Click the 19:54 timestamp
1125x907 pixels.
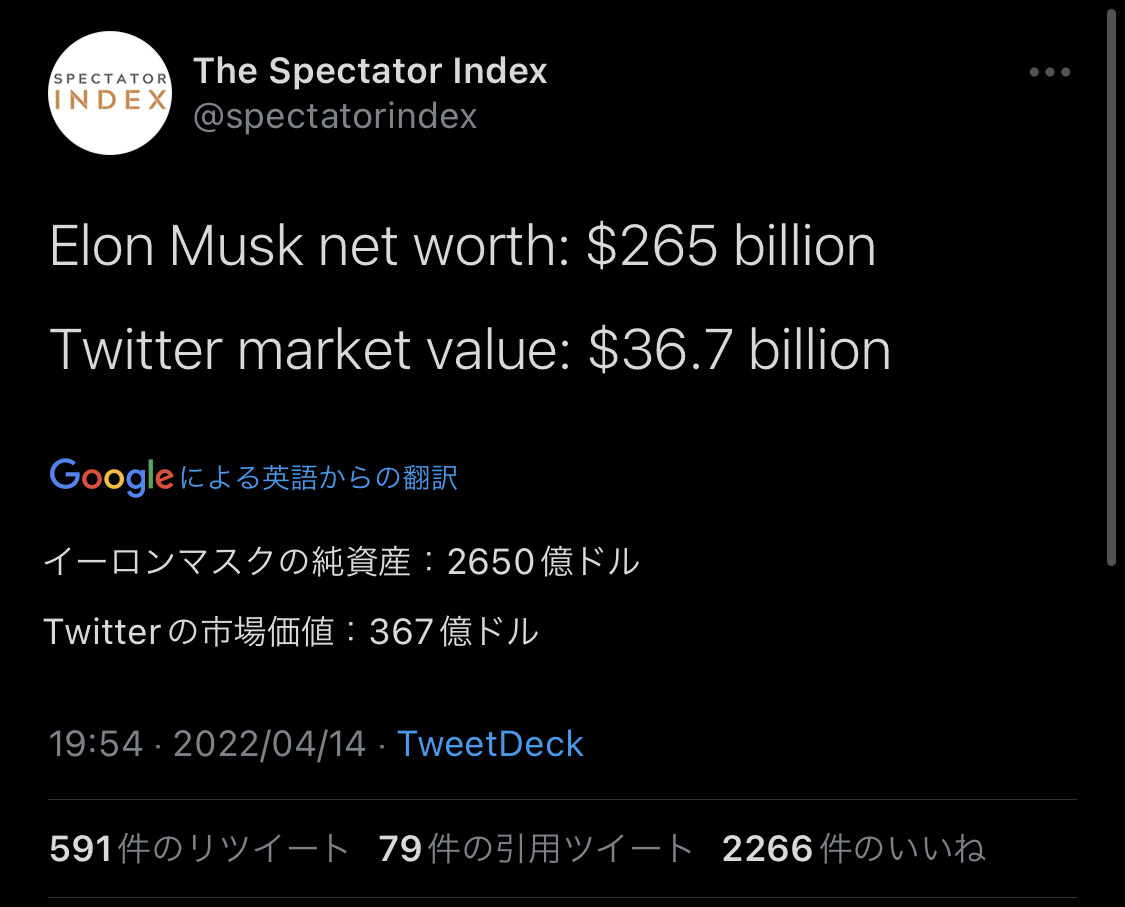click(95, 743)
